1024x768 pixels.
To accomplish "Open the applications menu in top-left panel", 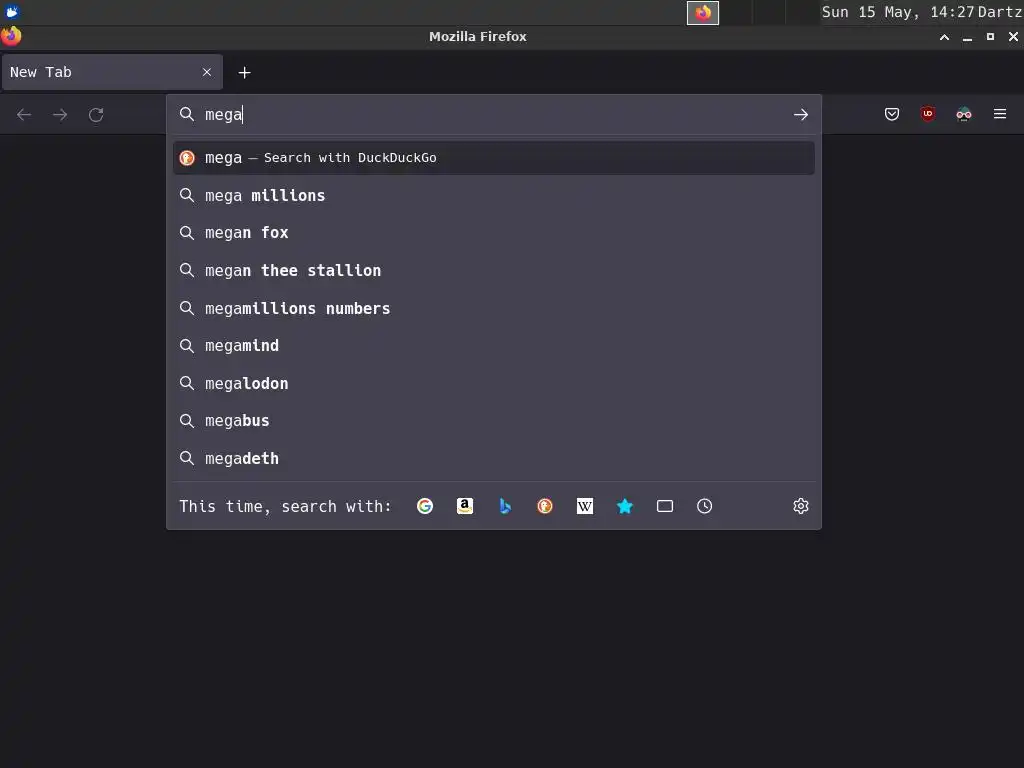I will pyautogui.click(x=12, y=12).
